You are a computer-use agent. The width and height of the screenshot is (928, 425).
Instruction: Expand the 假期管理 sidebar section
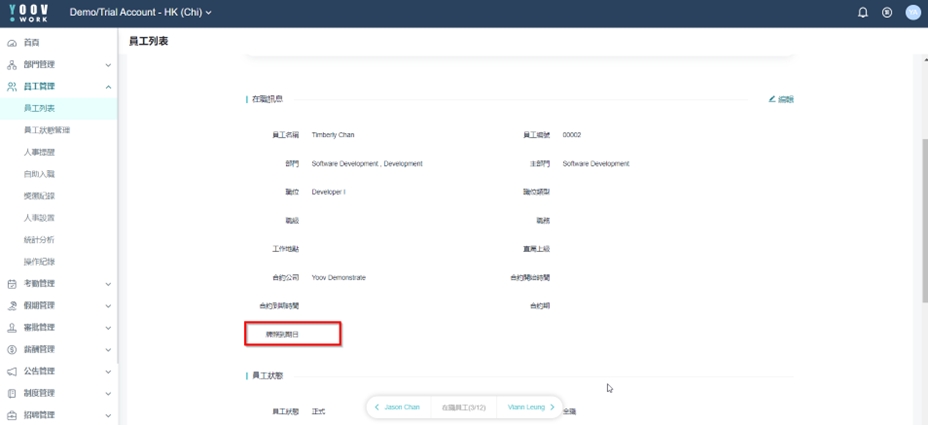[108, 306]
